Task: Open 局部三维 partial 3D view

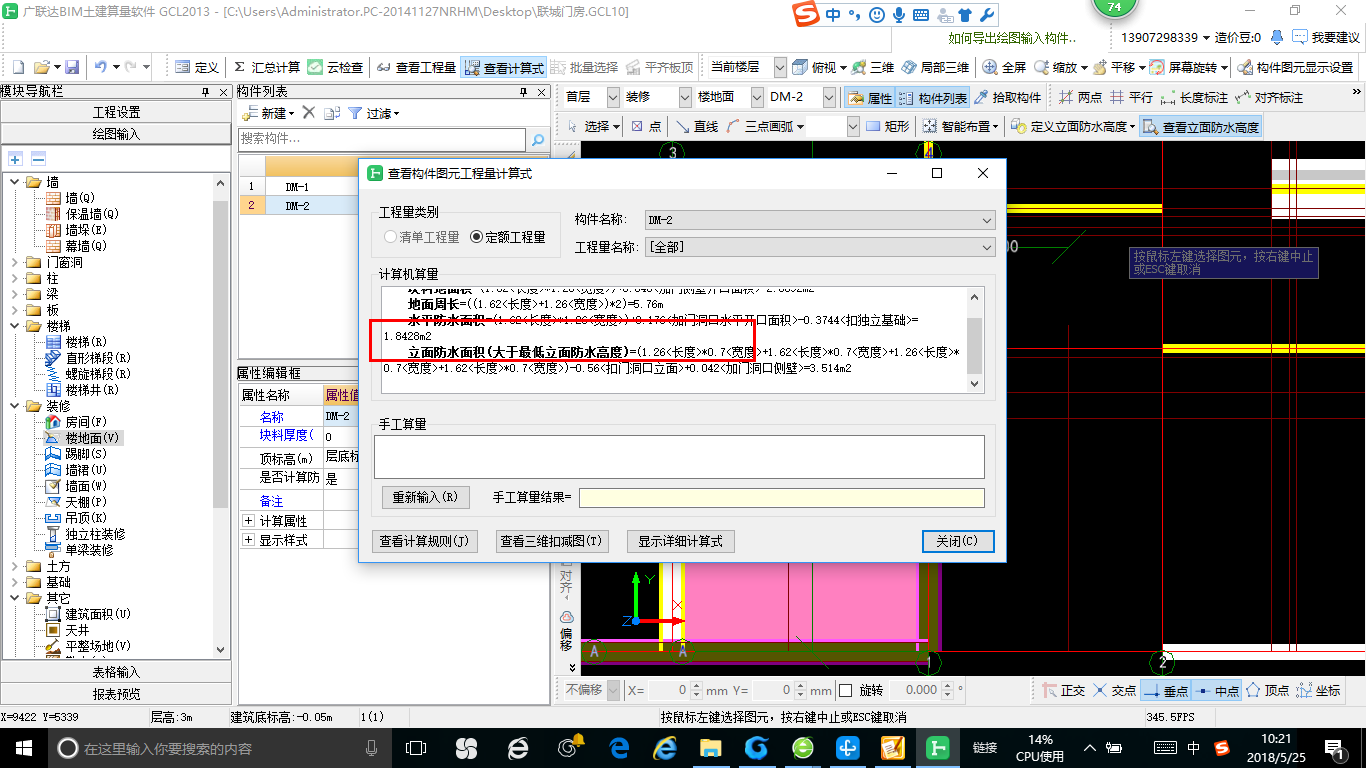Action: click(x=935, y=67)
